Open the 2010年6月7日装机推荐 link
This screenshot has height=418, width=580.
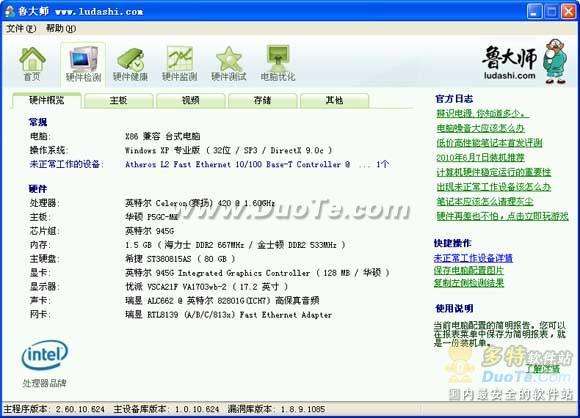(480, 158)
